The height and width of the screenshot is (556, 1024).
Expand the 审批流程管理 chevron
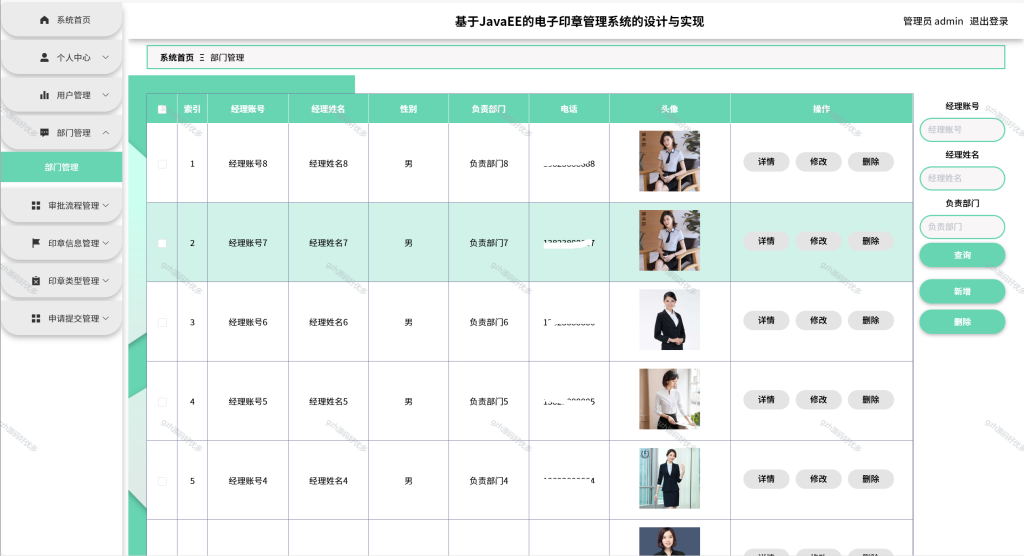tap(106, 206)
